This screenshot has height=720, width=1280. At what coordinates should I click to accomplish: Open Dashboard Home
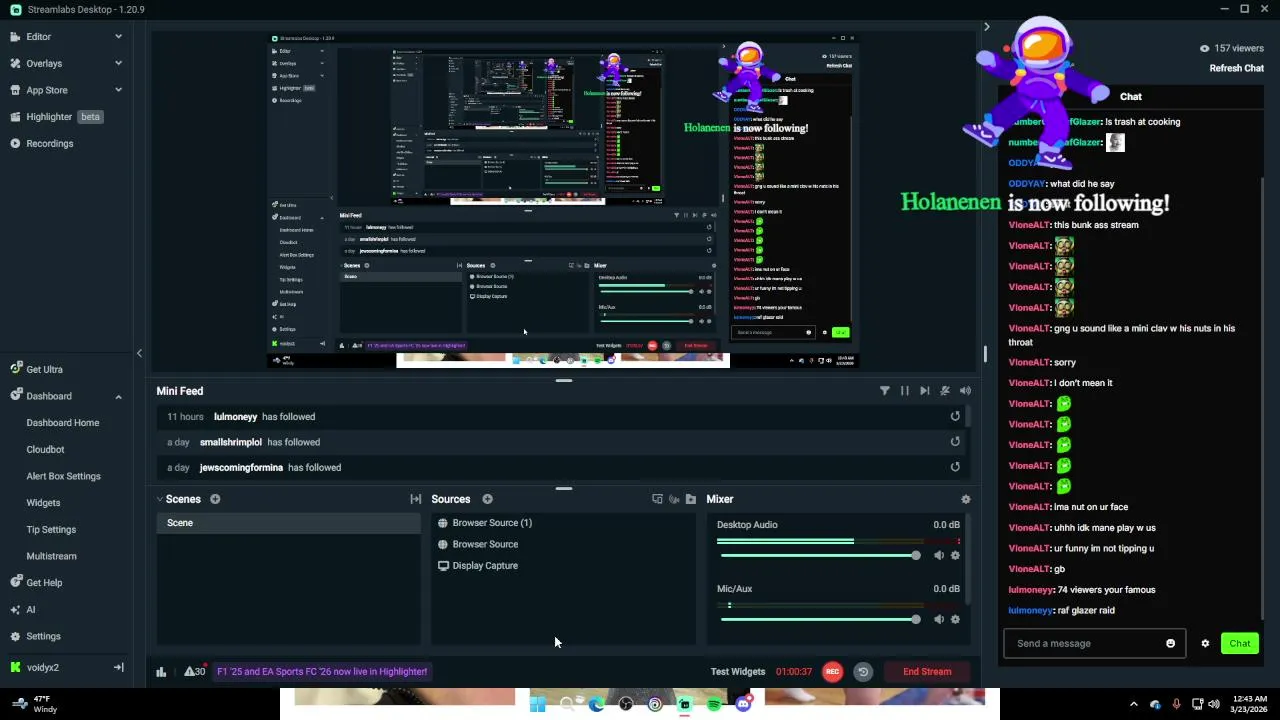point(63,423)
